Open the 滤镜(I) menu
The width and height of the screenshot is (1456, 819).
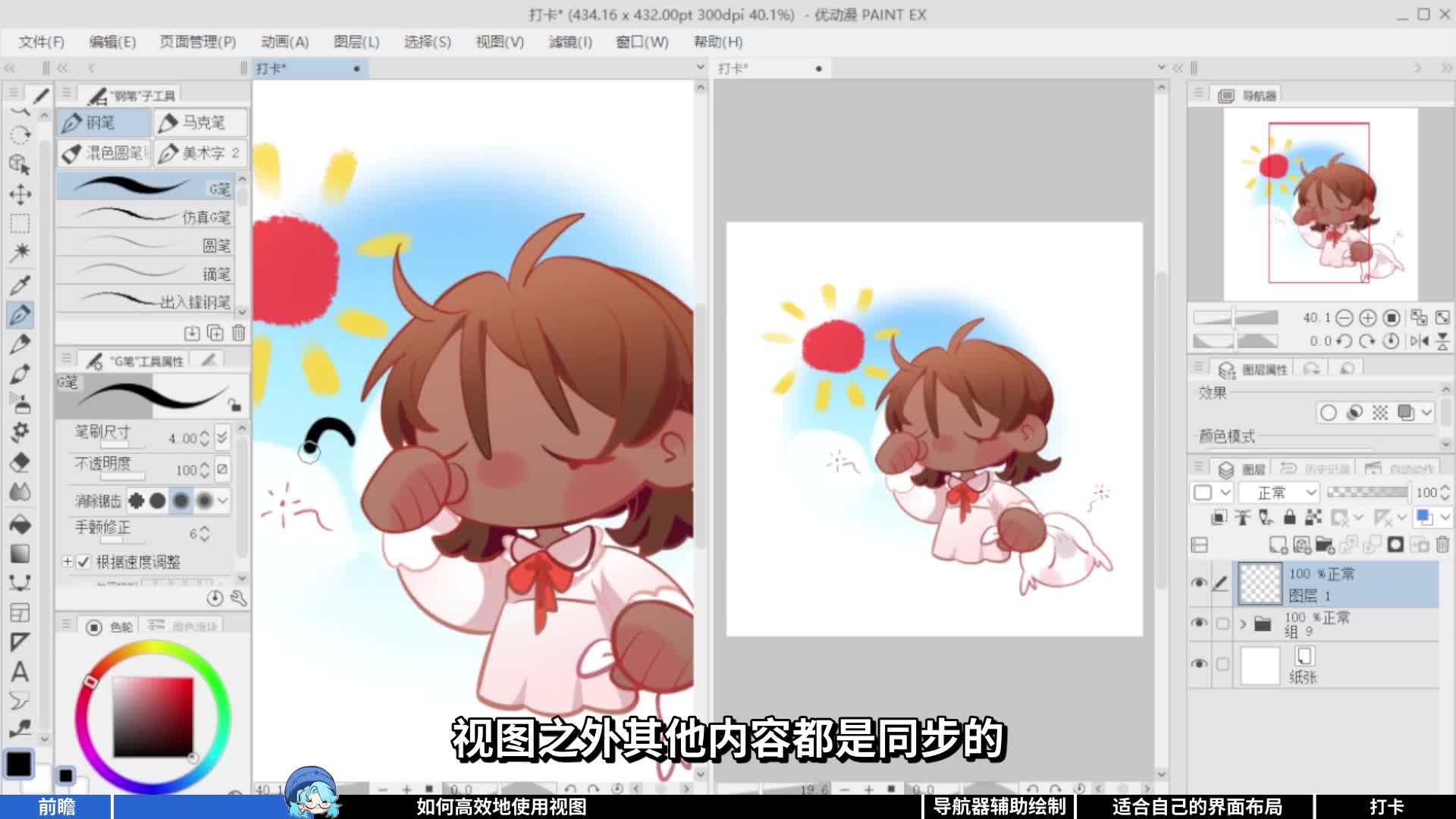[570, 42]
